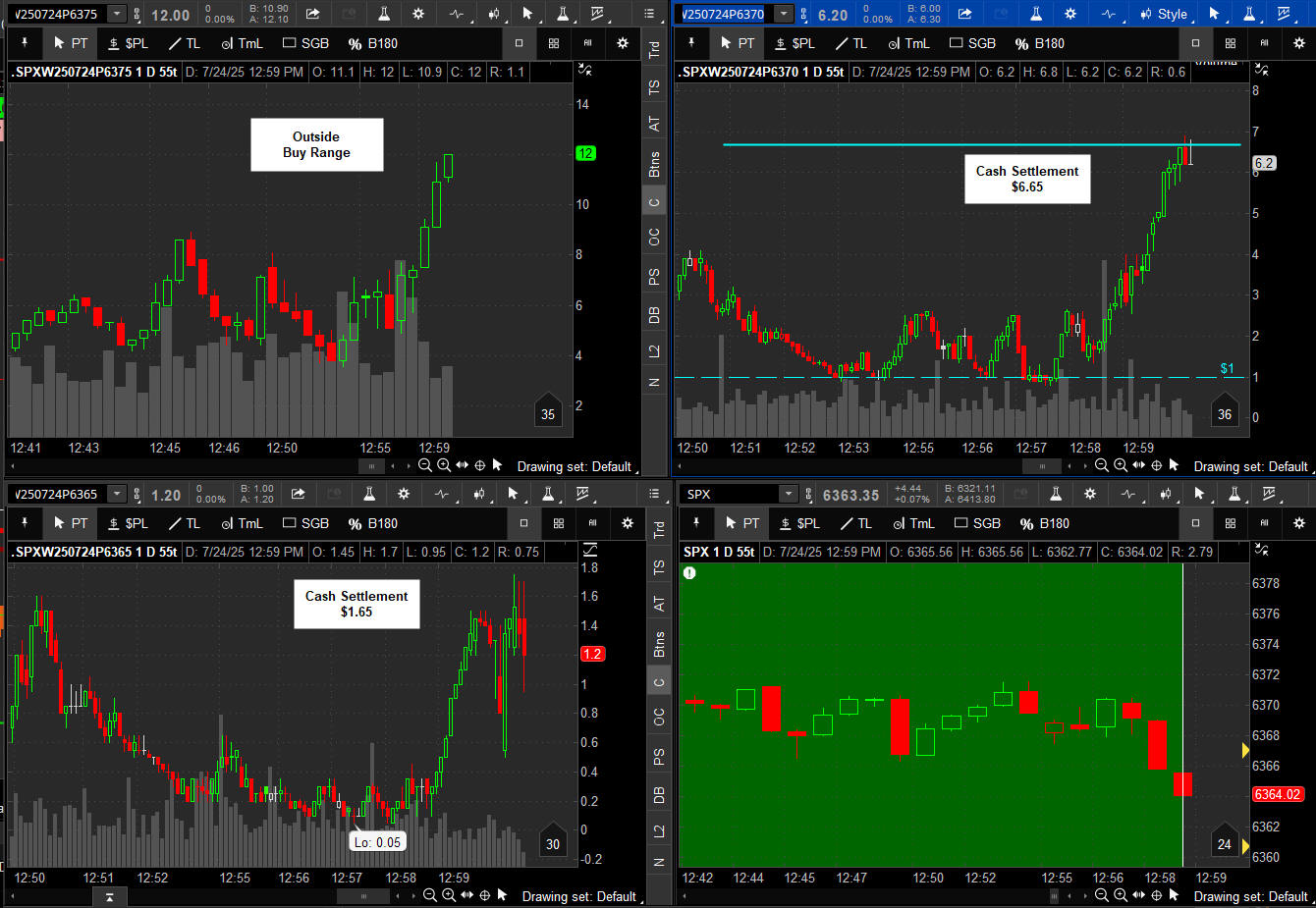The width and height of the screenshot is (1316, 908).
Task: Open the L2 side tab next to the P6375 chart
Action: (x=654, y=350)
